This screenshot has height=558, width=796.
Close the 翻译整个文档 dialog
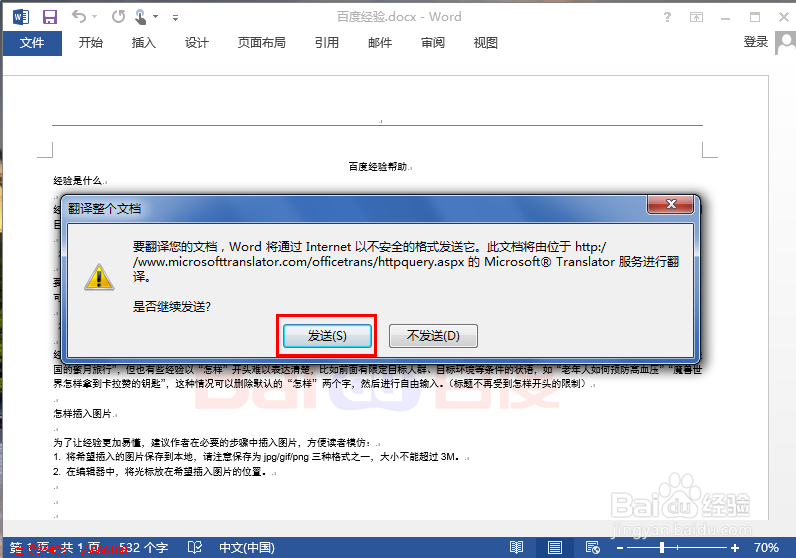[671, 204]
